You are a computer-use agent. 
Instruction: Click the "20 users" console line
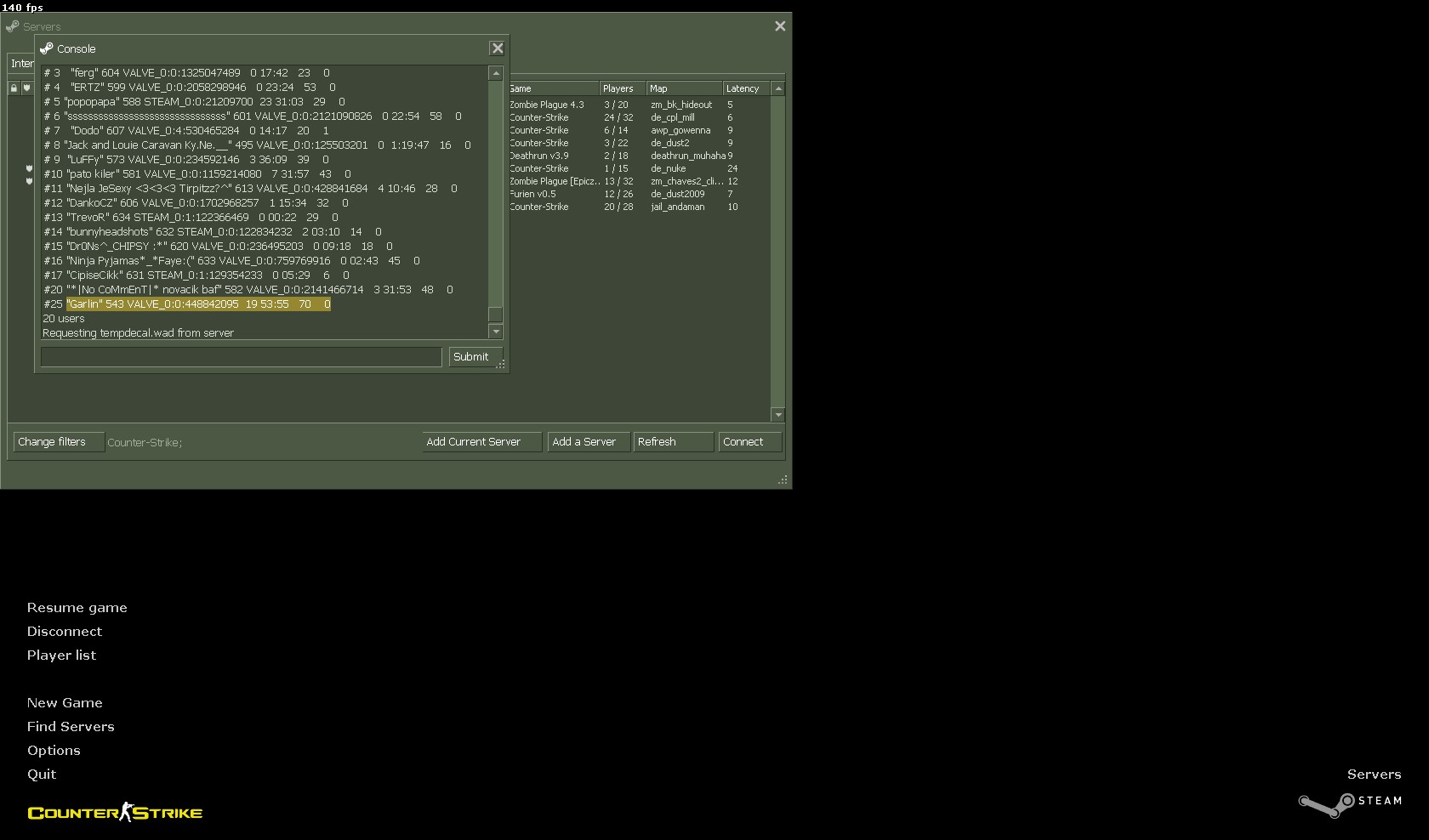click(x=64, y=319)
